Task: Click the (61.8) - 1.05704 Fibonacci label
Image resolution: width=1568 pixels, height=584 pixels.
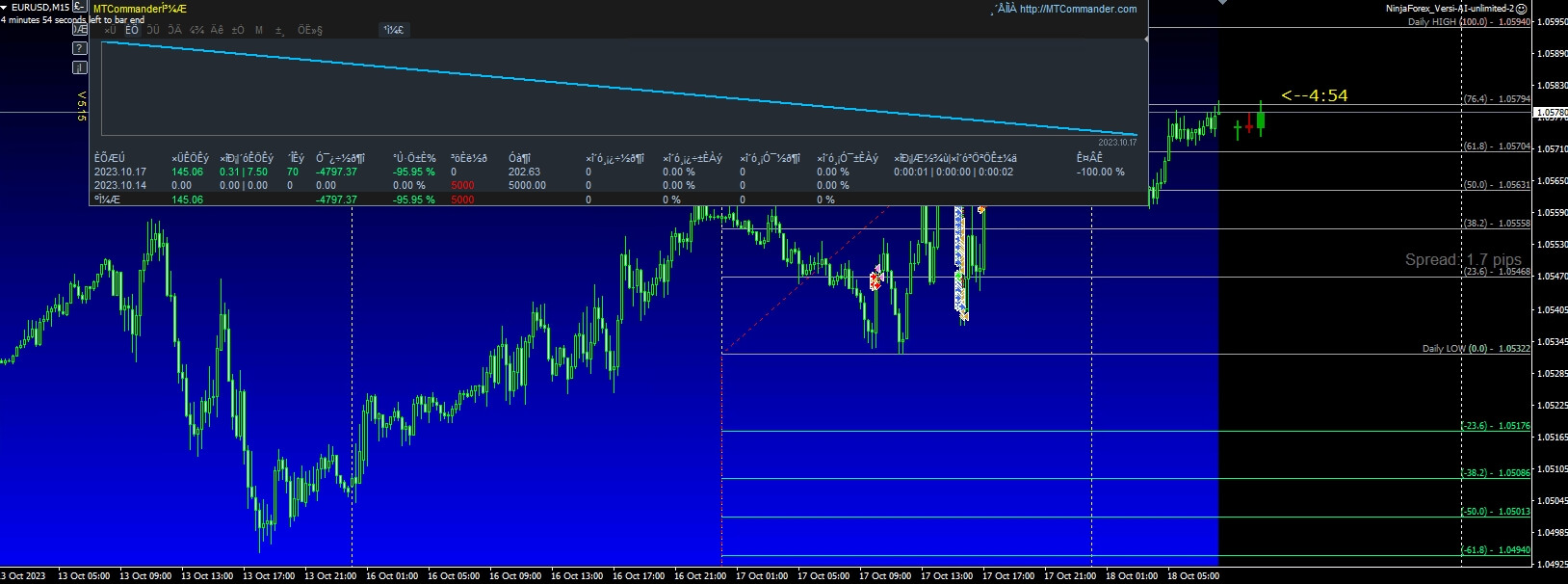Action: [x=1497, y=146]
